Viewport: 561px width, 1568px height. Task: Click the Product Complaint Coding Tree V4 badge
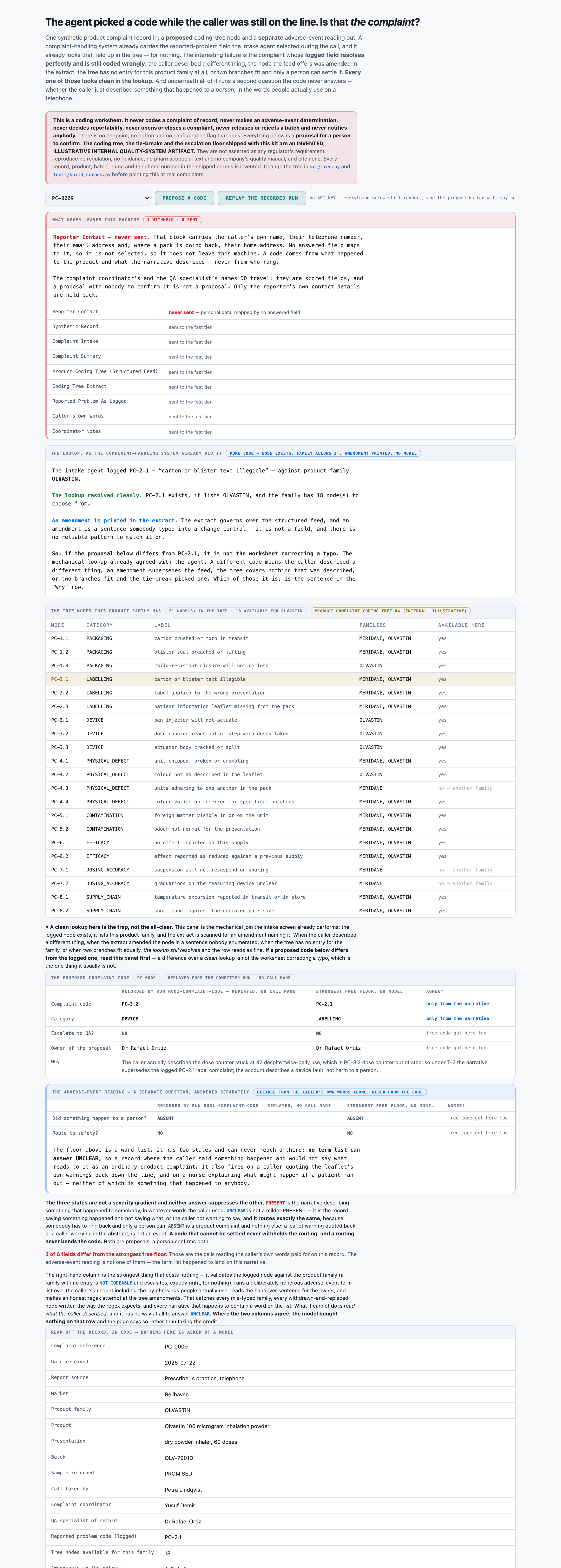click(391, 611)
